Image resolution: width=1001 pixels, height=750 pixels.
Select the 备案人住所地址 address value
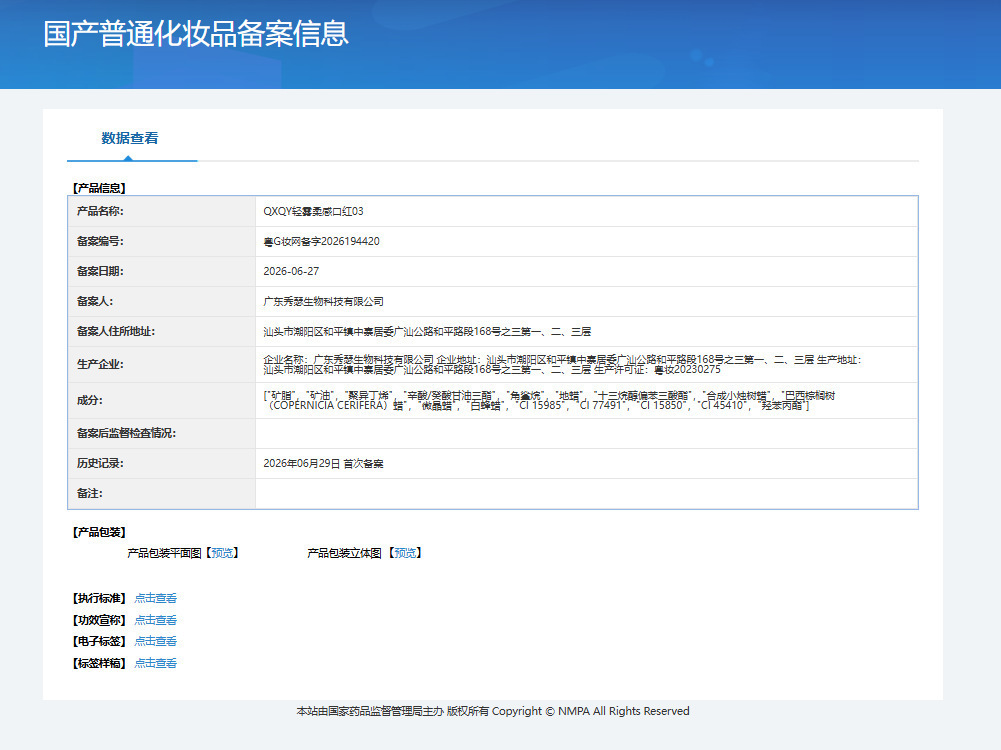tap(427, 331)
